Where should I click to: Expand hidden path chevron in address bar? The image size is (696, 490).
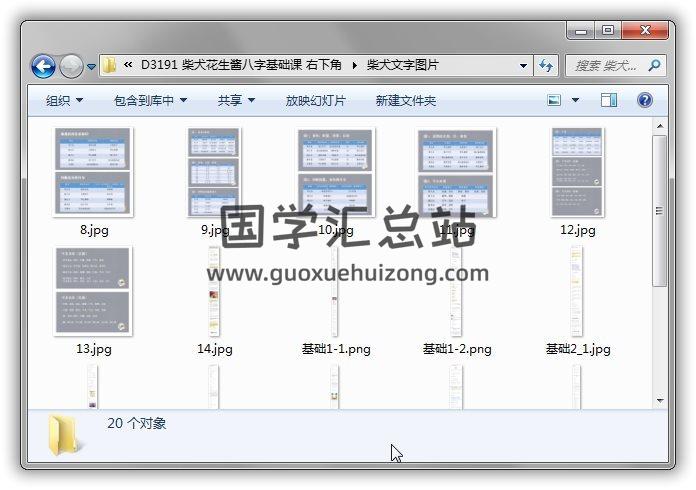pyautogui.click(x=128, y=65)
